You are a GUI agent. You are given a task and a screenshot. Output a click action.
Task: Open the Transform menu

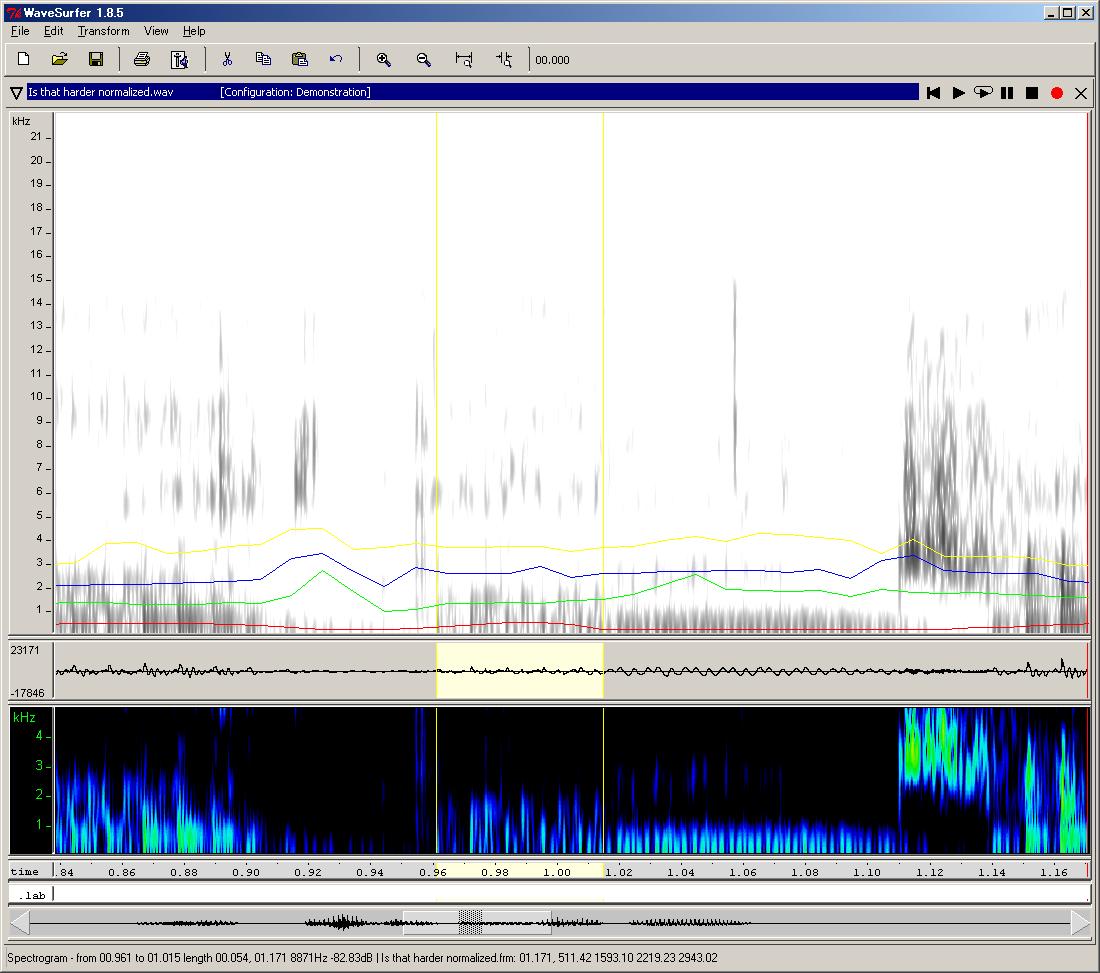click(103, 31)
